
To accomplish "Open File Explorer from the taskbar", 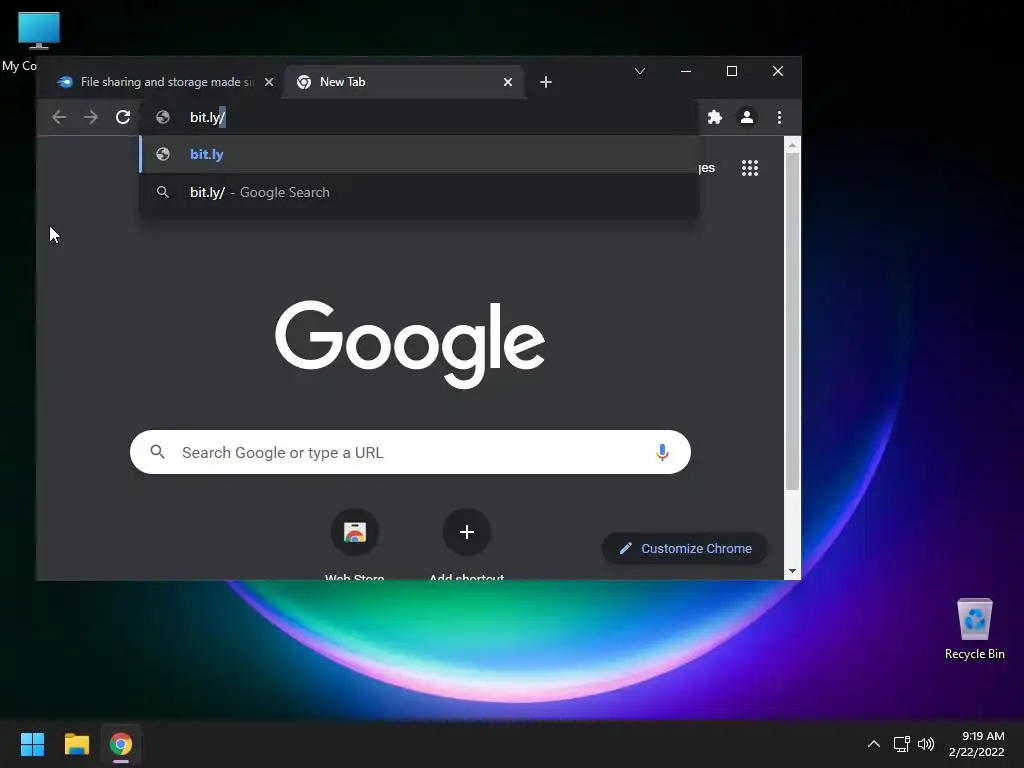I will click(76, 744).
